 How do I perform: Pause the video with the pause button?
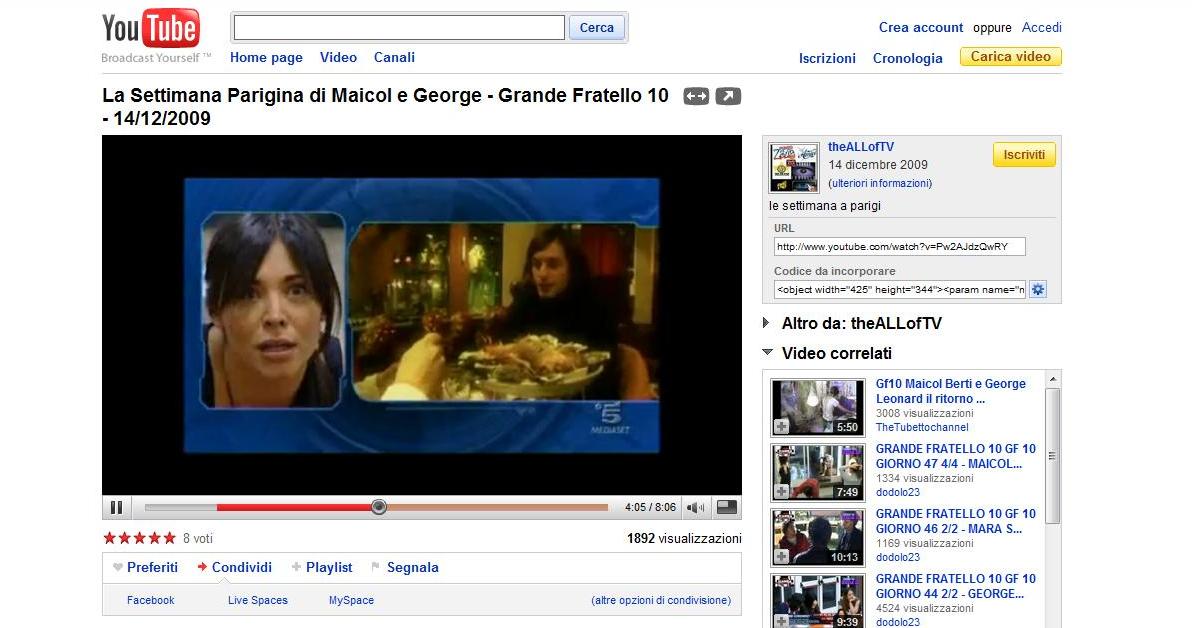(x=116, y=507)
